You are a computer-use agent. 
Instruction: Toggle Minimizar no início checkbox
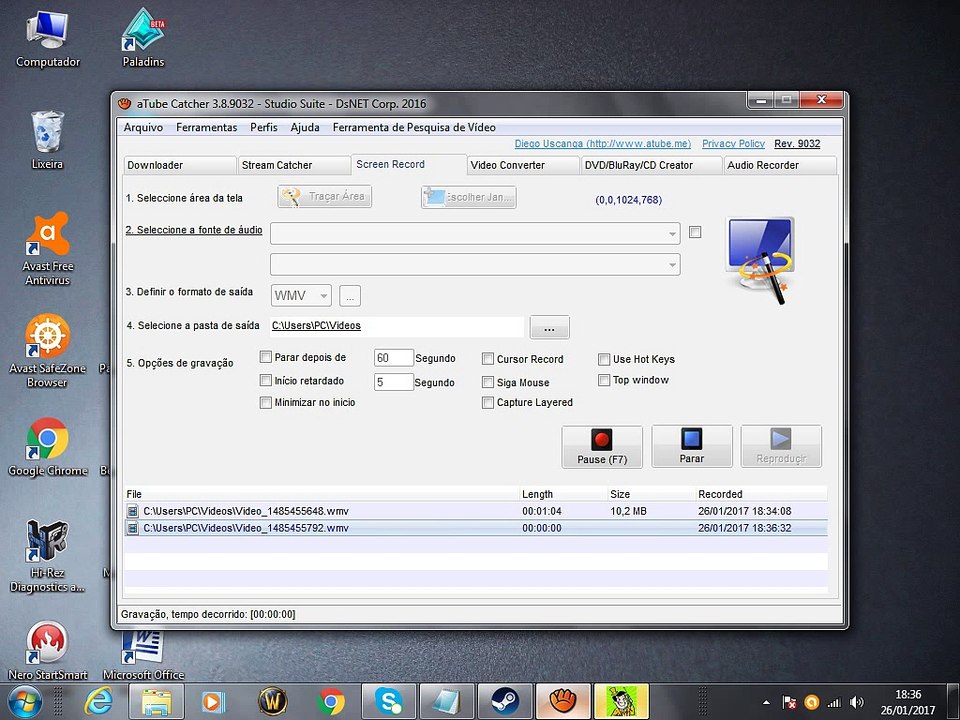pos(266,402)
